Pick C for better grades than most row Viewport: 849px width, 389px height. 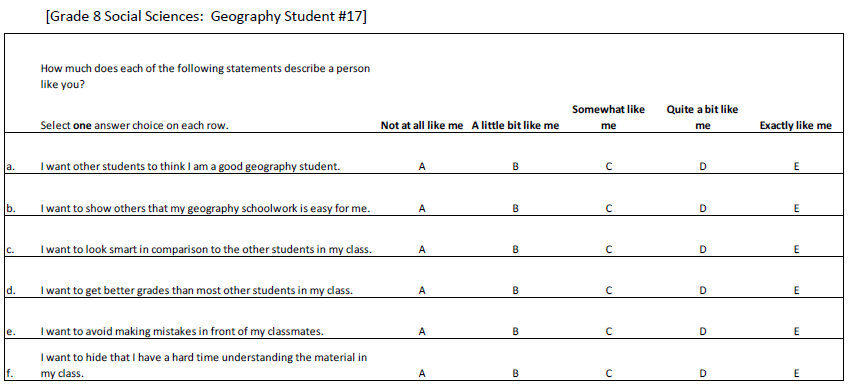coord(609,290)
